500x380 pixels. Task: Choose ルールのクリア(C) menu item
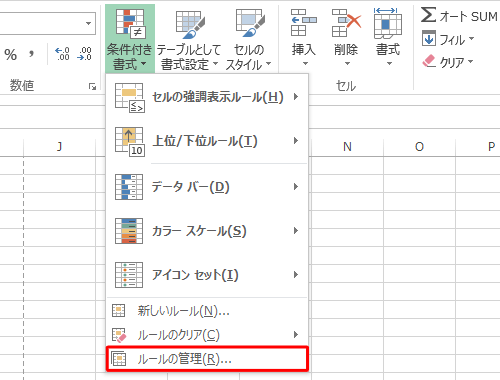point(207,335)
